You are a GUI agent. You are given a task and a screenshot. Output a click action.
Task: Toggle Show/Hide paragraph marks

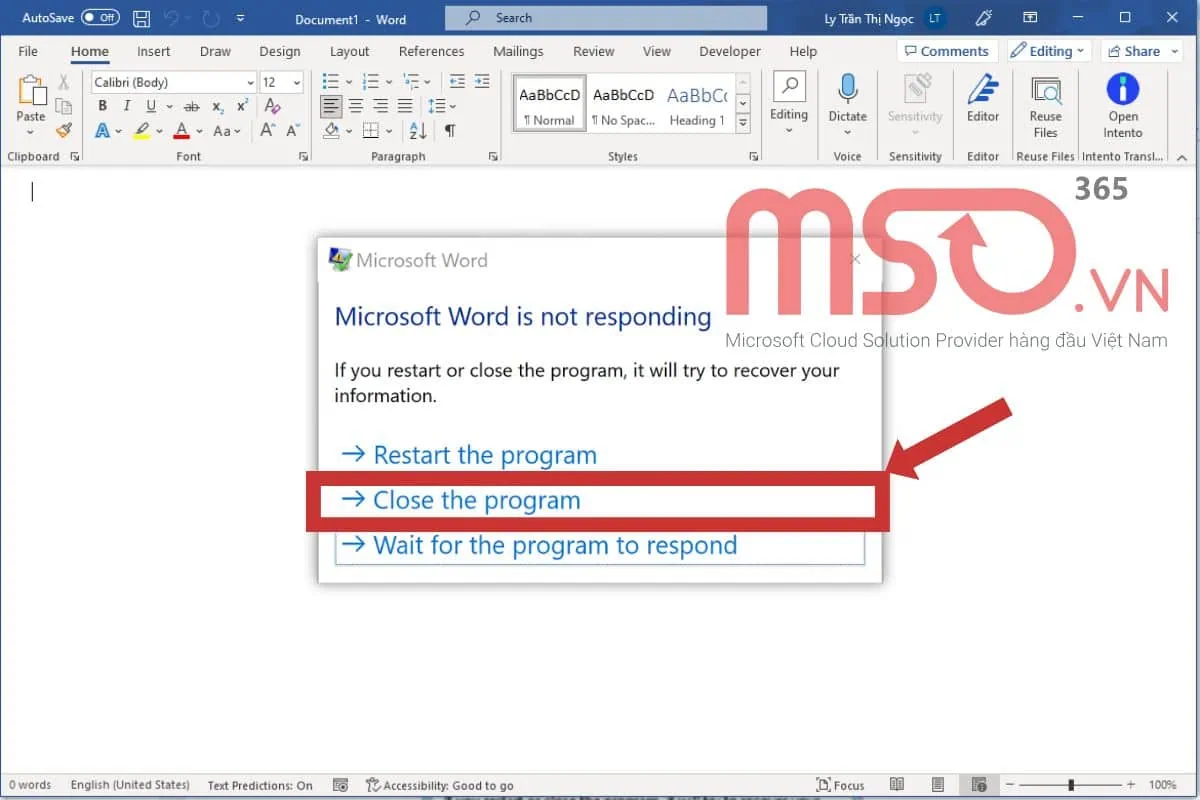click(450, 131)
